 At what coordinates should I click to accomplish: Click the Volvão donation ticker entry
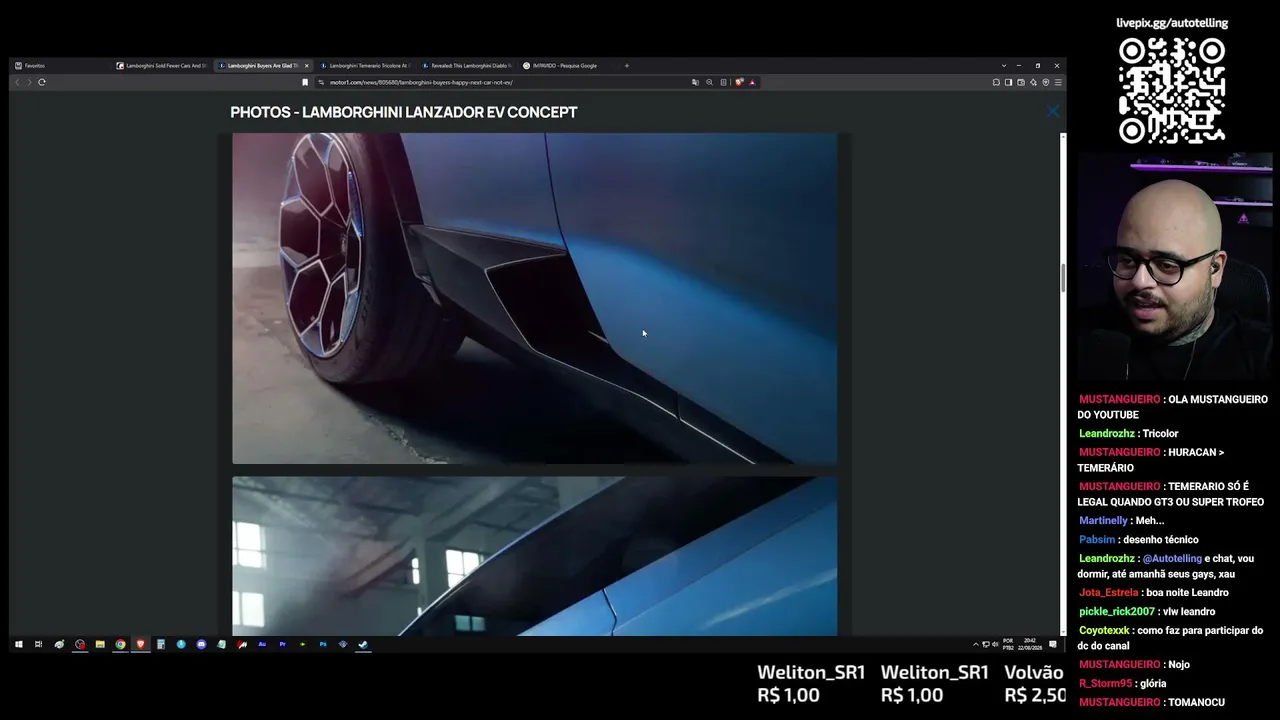pyautogui.click(x=1034, y=684)
